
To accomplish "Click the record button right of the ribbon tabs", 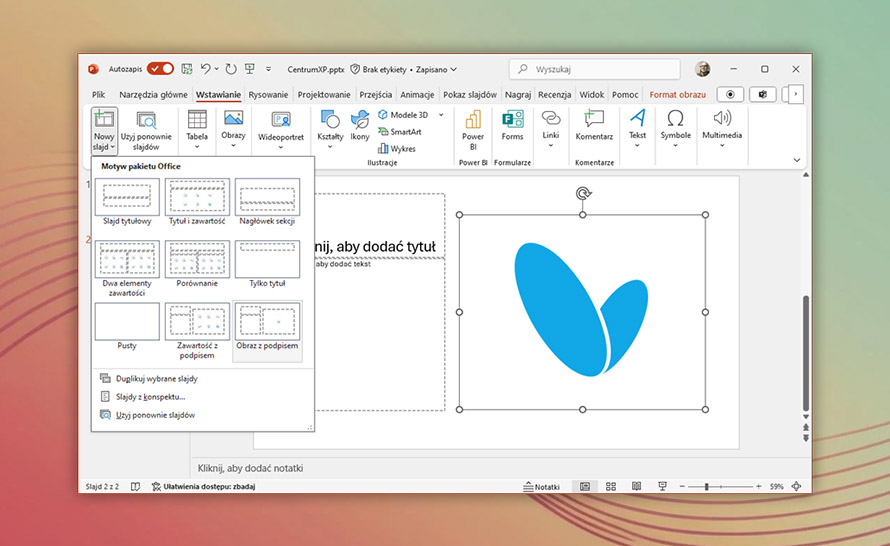I will coord(731,94).
